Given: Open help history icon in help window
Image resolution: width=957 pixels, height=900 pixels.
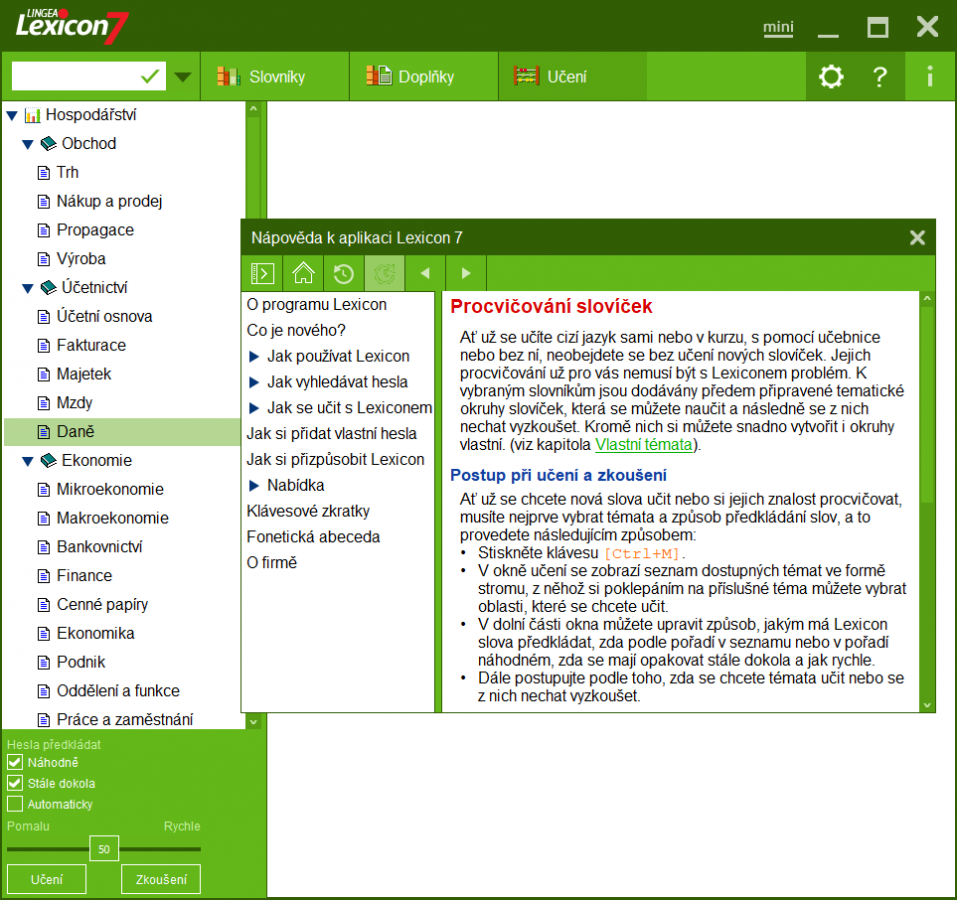Looking at the screenshot, I should click(x=343, y=272).
